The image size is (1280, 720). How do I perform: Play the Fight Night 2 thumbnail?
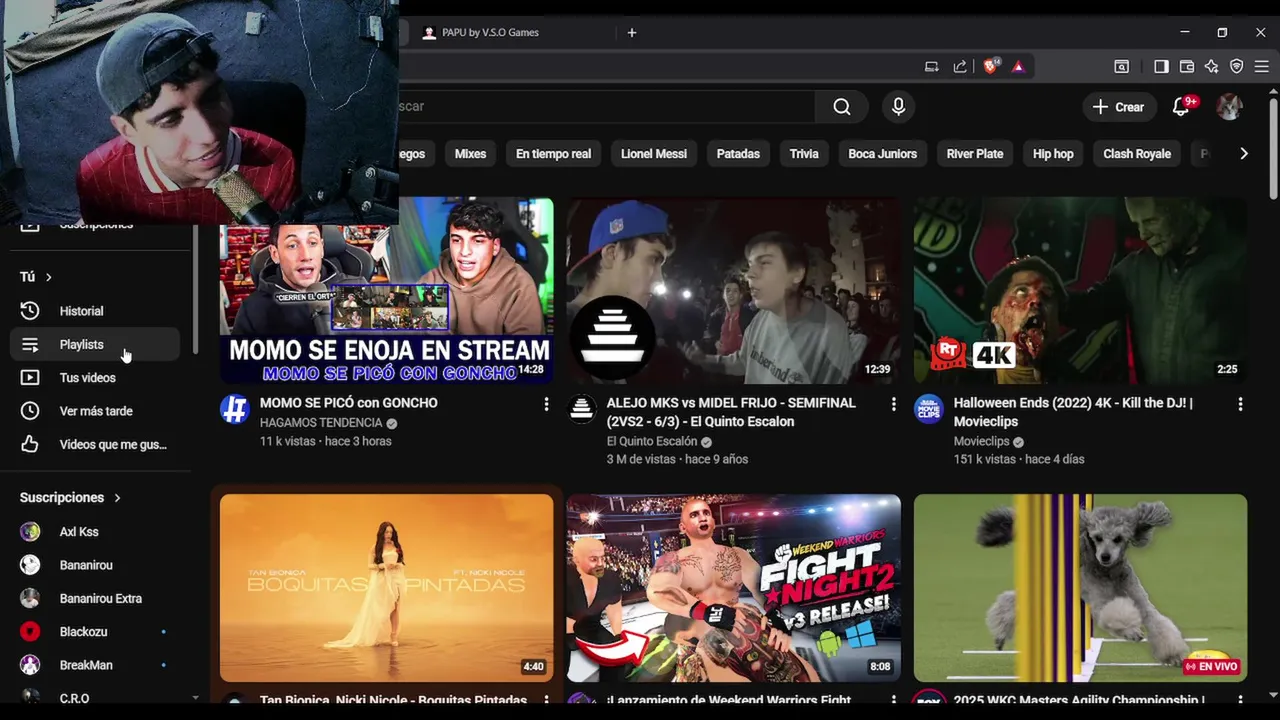733,588
